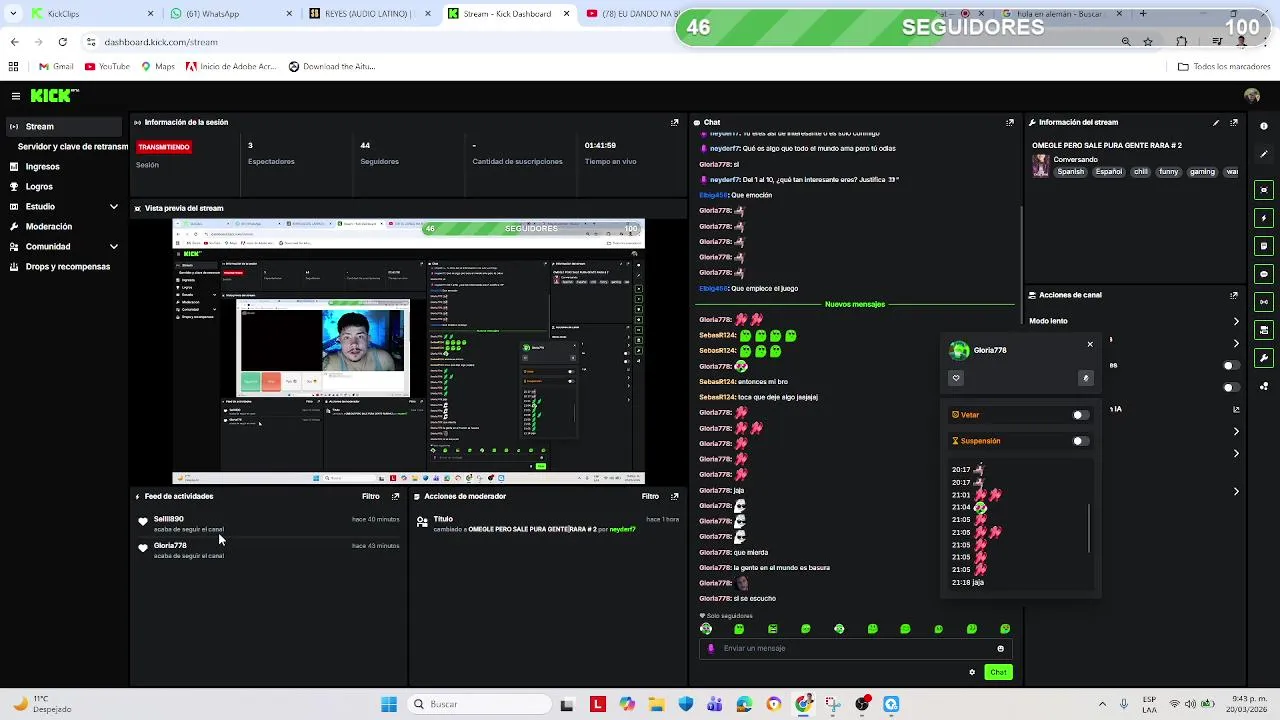Click the speech bubble icon in the right rail
The image size is (1280, 720).
[x=1264, y=274]
